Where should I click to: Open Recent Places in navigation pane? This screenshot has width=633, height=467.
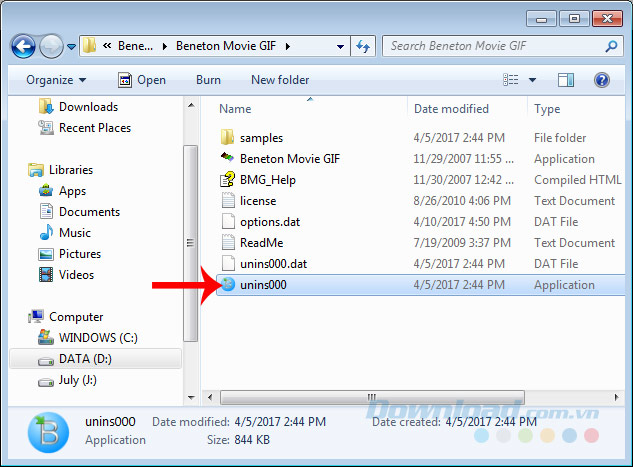tap(85, 128)
